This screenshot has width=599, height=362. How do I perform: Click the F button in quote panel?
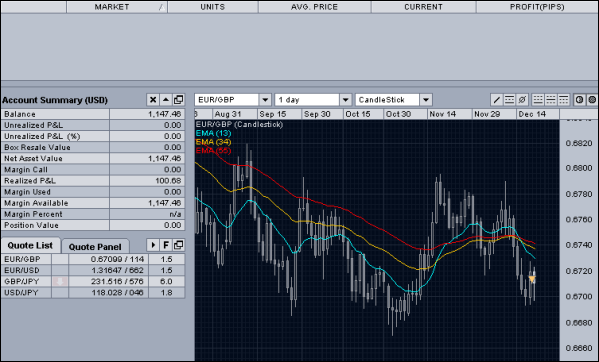point(166,245)
